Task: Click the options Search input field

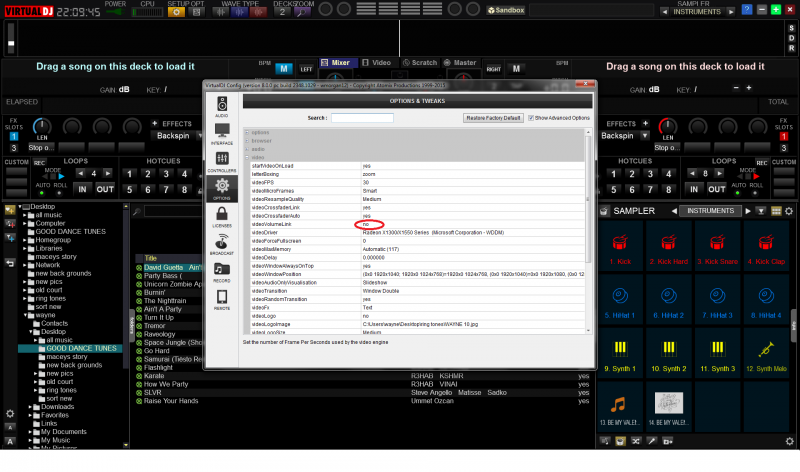Action: point(362,117)
